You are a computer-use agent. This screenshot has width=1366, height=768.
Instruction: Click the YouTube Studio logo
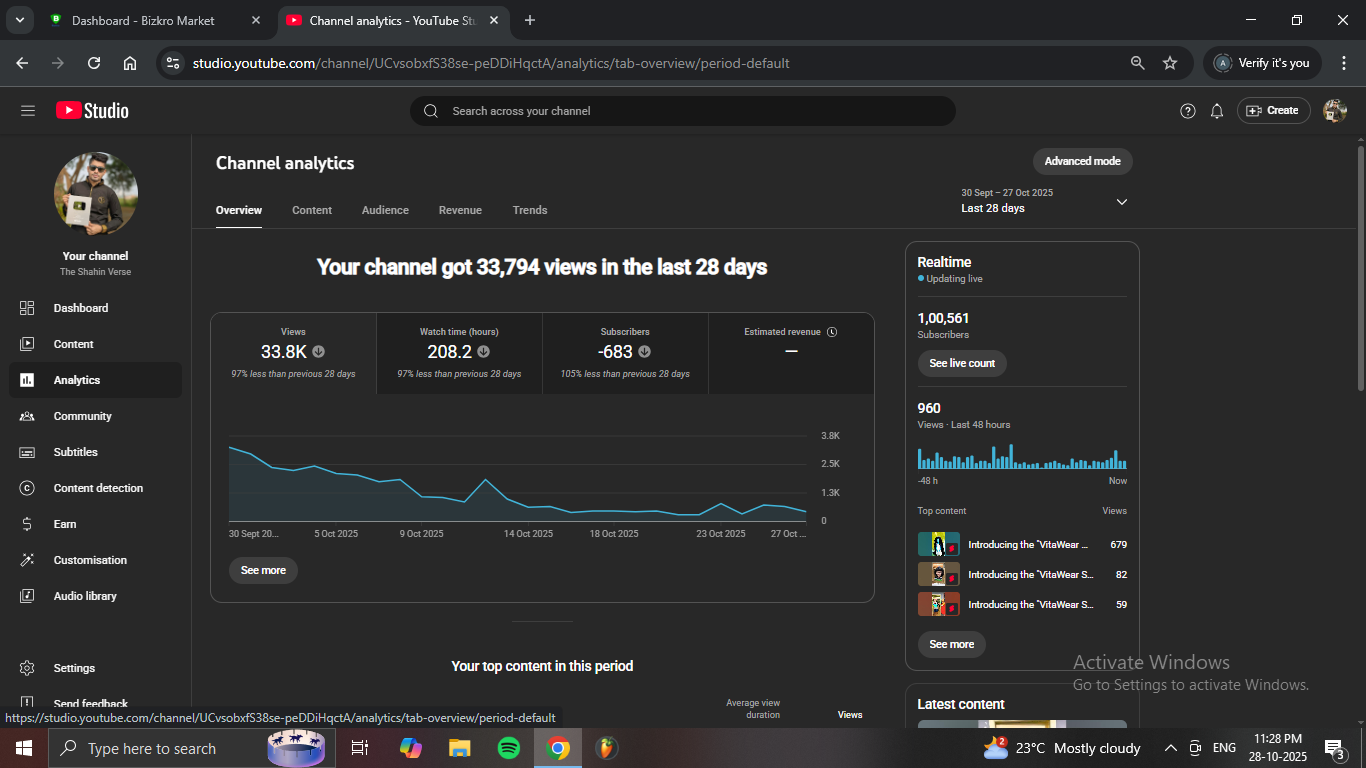pyautogui.click(x=92, y=111)
